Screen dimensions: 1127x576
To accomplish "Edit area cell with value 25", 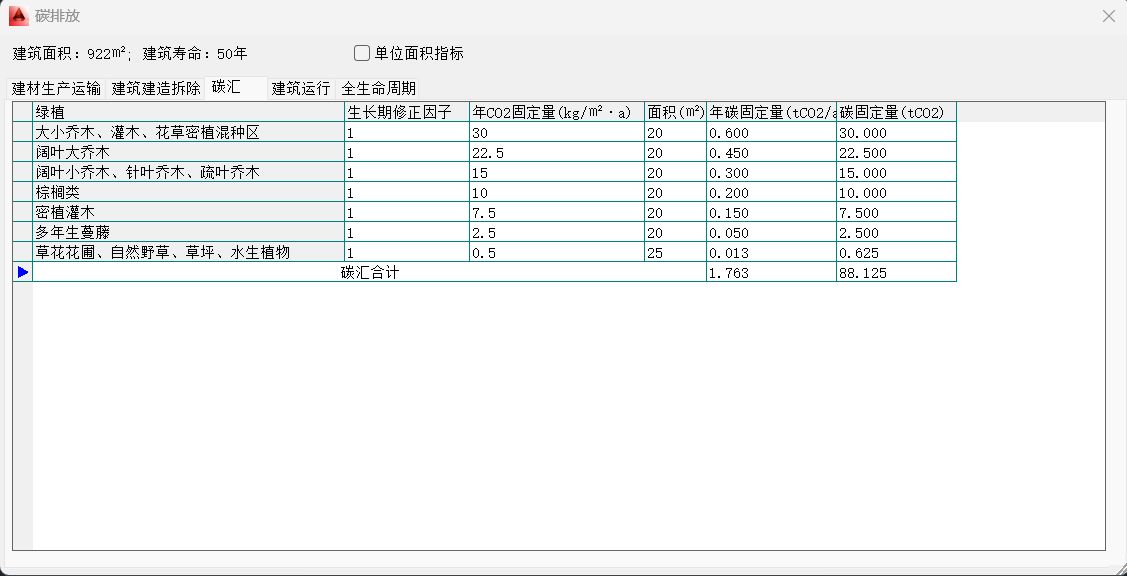I will (675, 252).
